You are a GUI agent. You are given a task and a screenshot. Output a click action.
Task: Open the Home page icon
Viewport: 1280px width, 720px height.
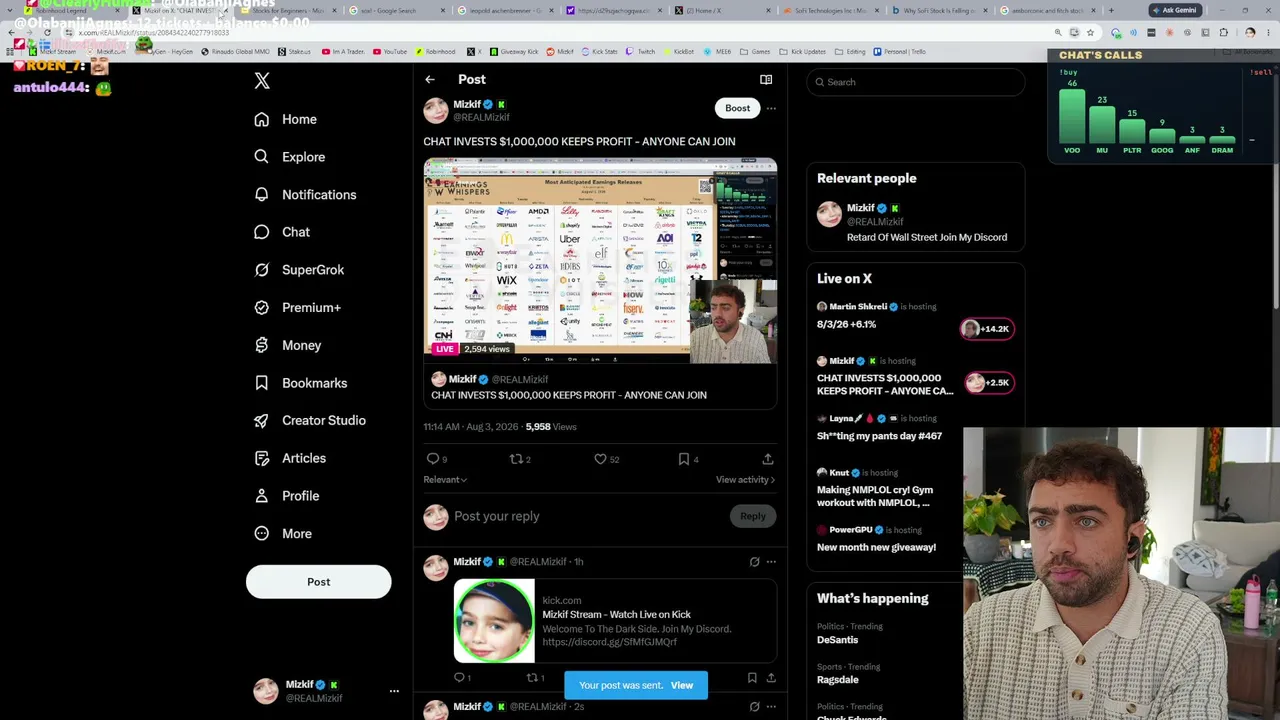tap(262, 119)
